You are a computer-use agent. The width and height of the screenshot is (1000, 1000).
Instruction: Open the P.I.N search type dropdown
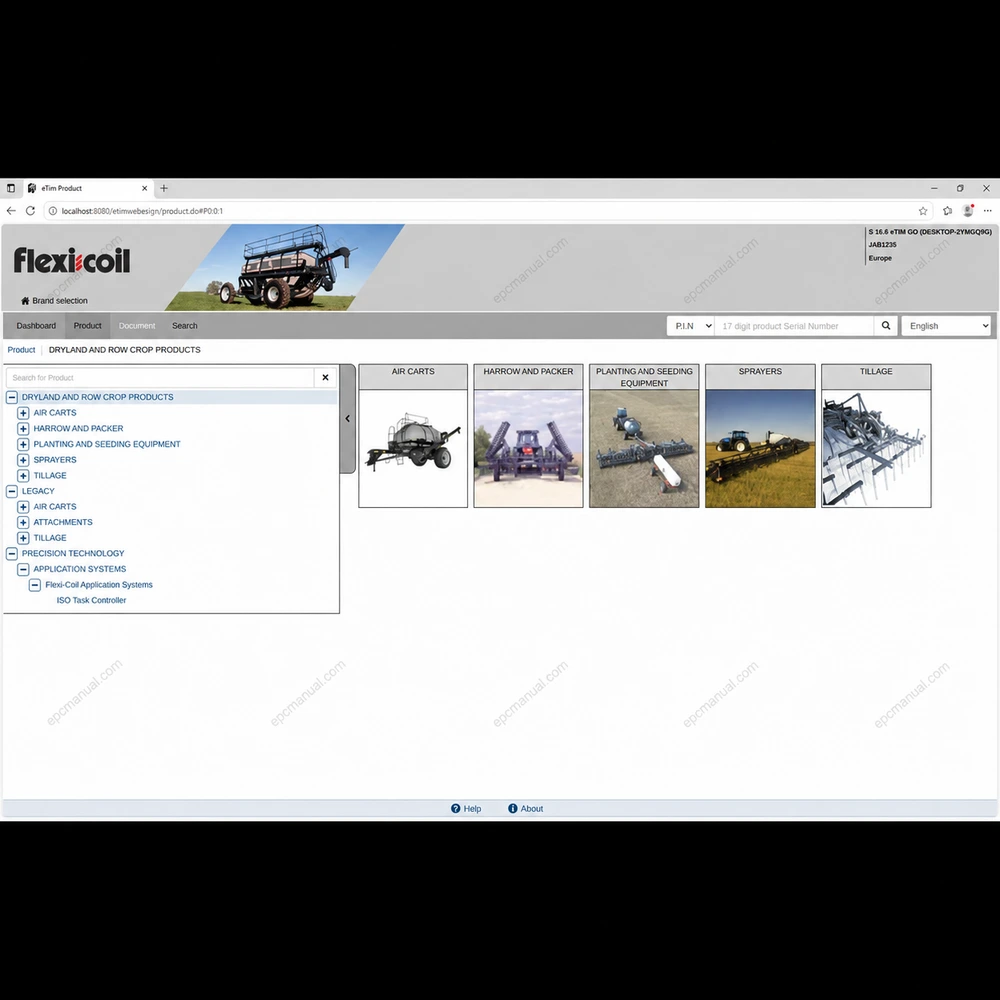click(x=691, y=326)
